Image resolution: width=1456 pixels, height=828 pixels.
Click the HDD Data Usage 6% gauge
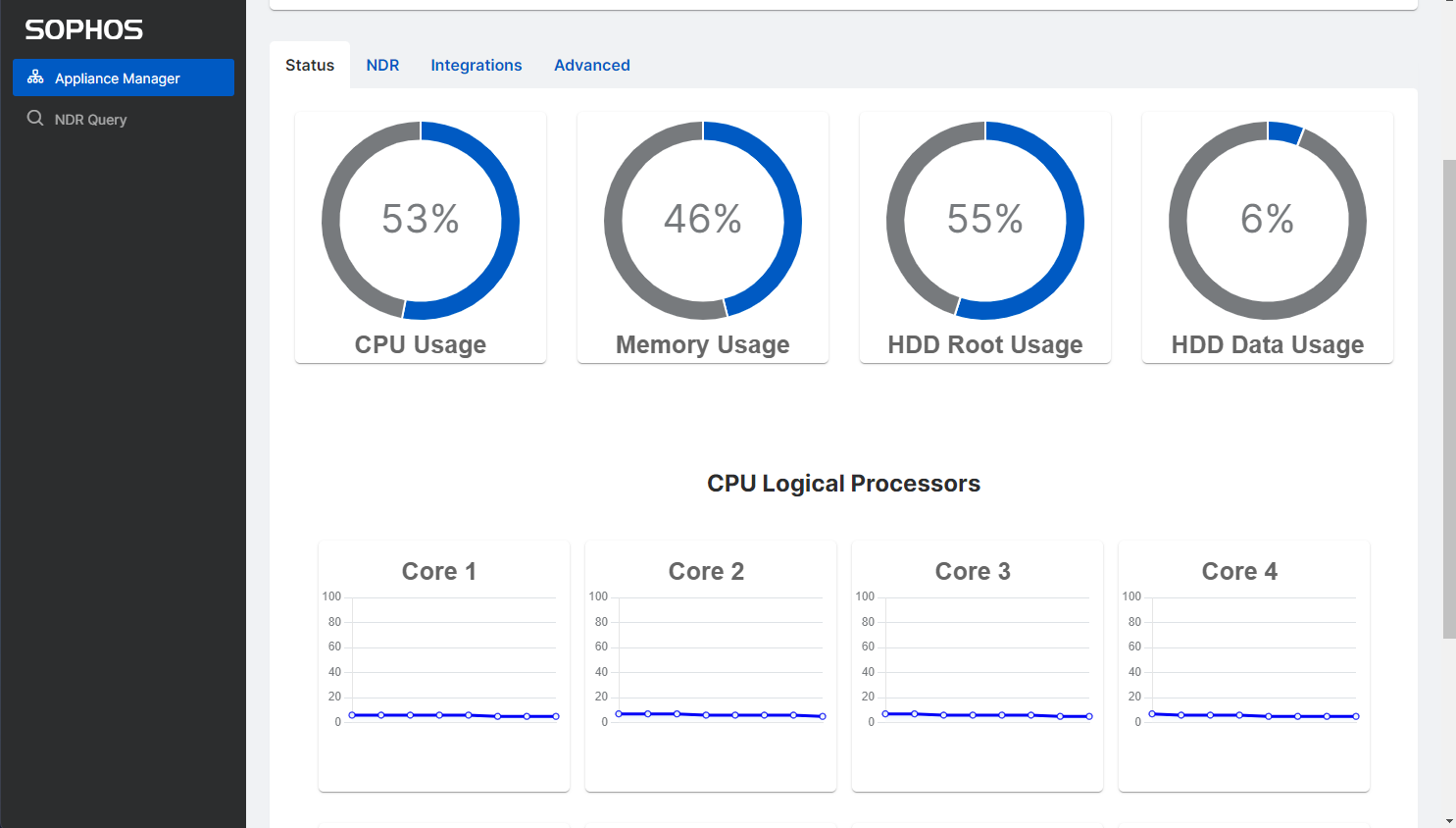[1268, 221]
